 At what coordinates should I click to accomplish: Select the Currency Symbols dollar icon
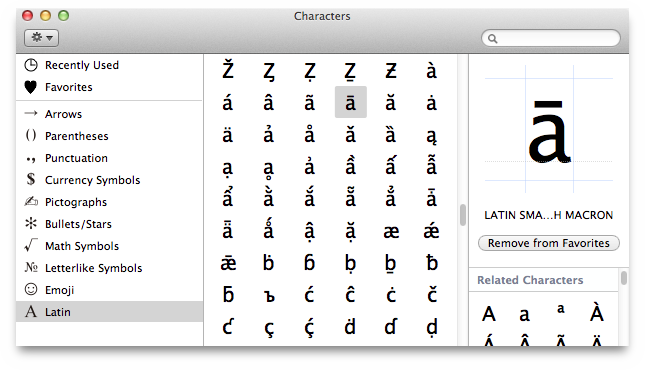pyautogui.click(x=31, y=179)
